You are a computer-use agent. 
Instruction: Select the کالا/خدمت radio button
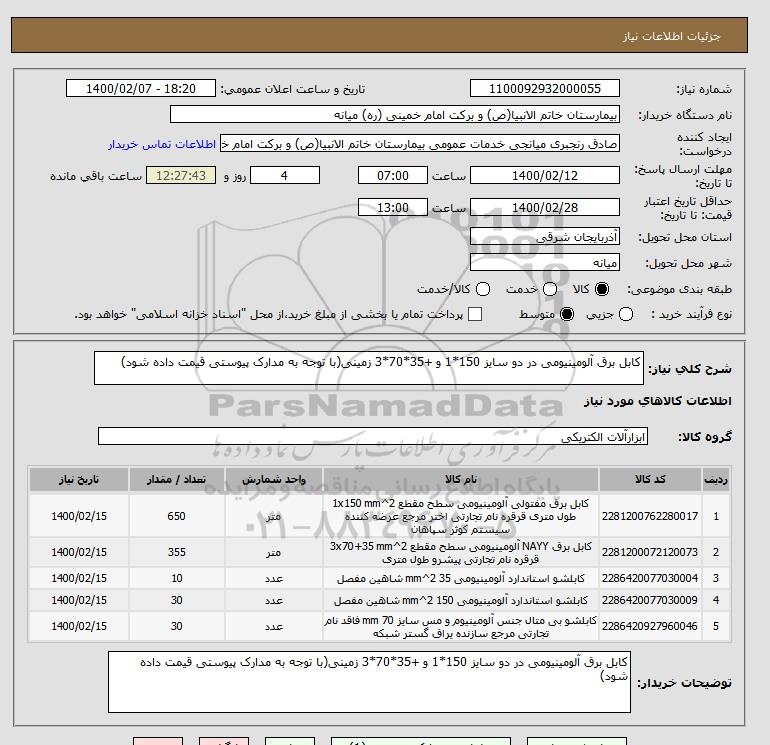(x=483, y=289)
